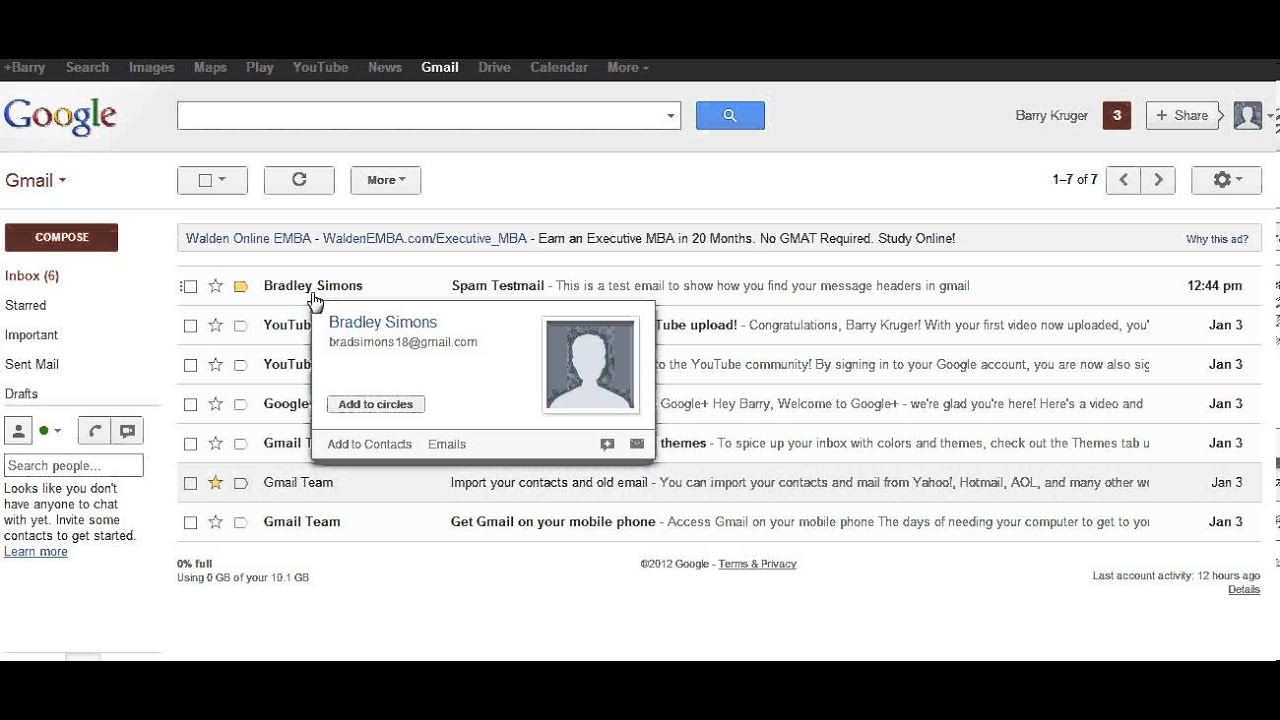
Task: Click the Google logo
Action: click(x=60, y=116)
